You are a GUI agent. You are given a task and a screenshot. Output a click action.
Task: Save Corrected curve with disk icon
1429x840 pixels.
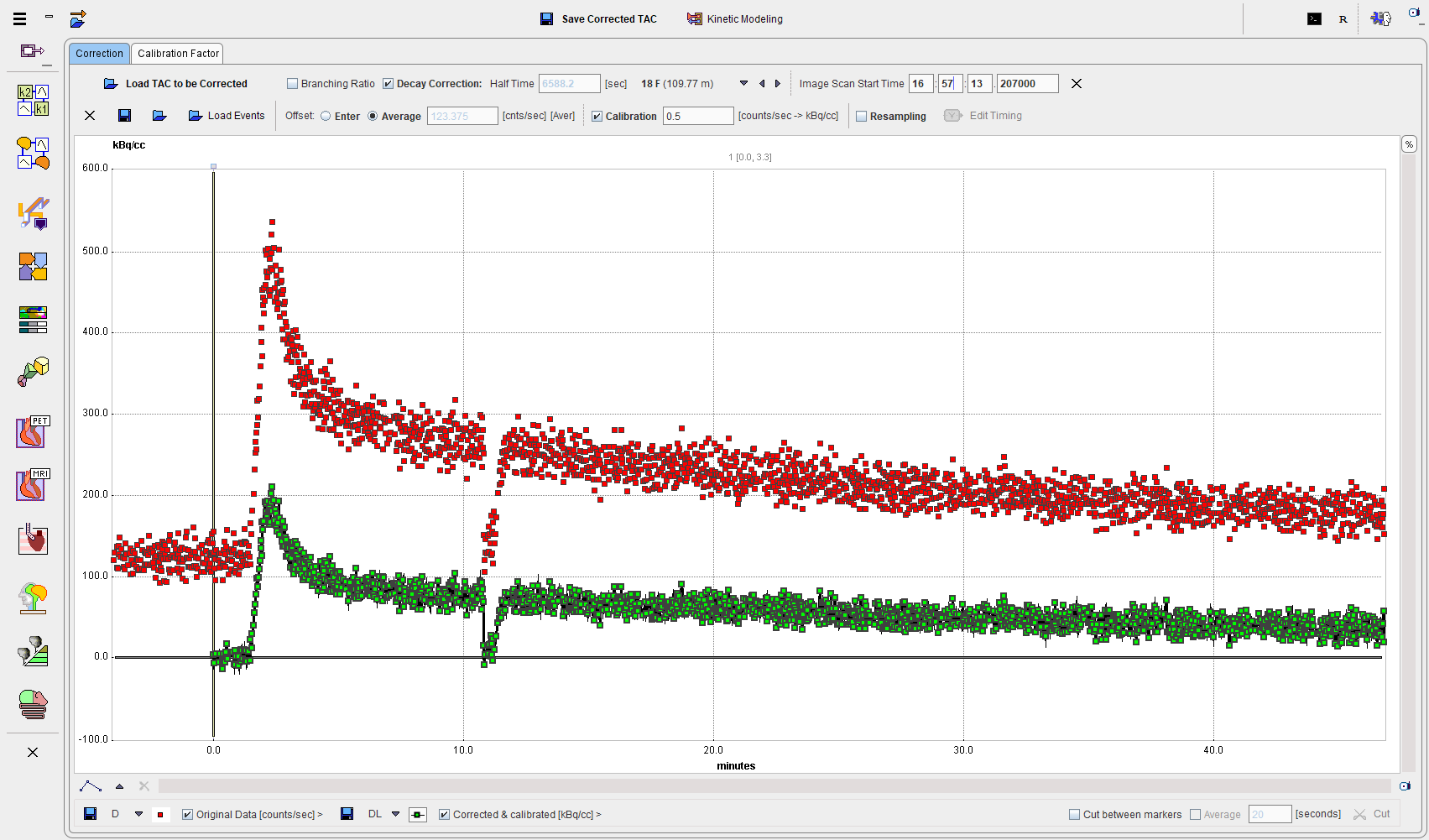[x=347, y=814]
